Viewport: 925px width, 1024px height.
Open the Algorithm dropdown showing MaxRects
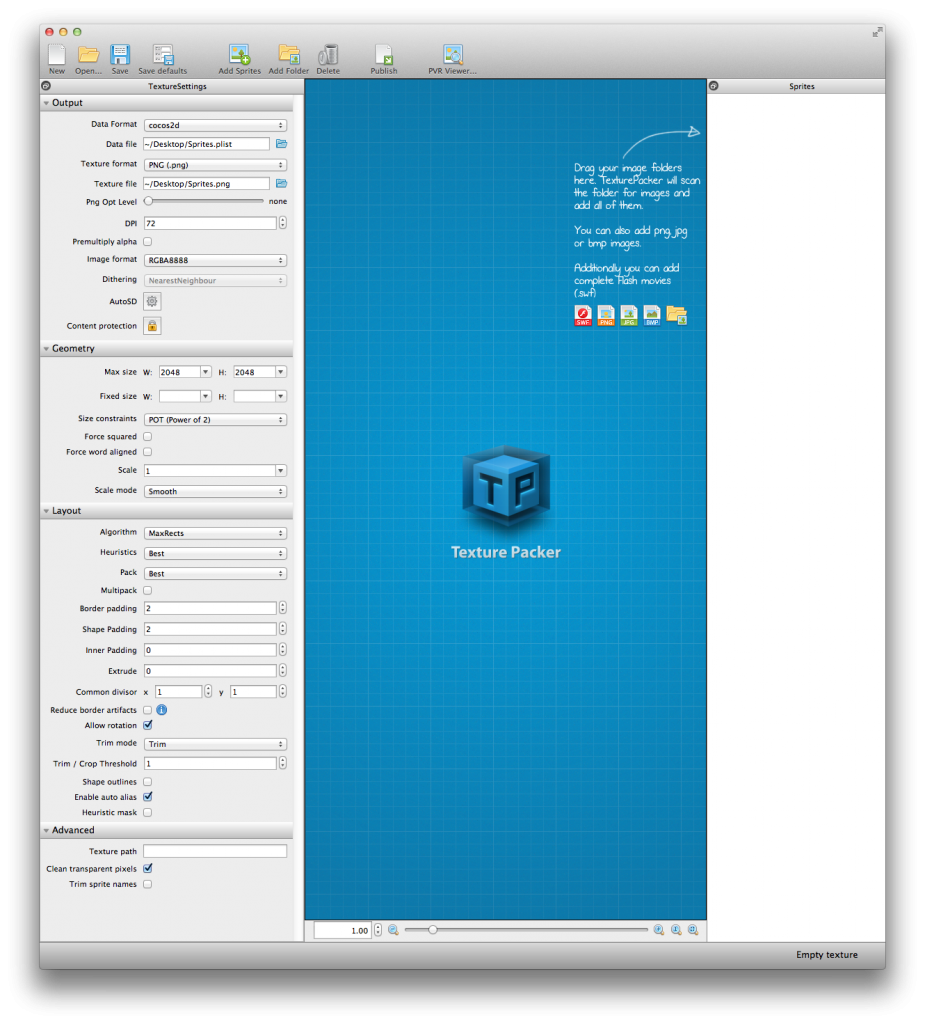click(215, 532)
